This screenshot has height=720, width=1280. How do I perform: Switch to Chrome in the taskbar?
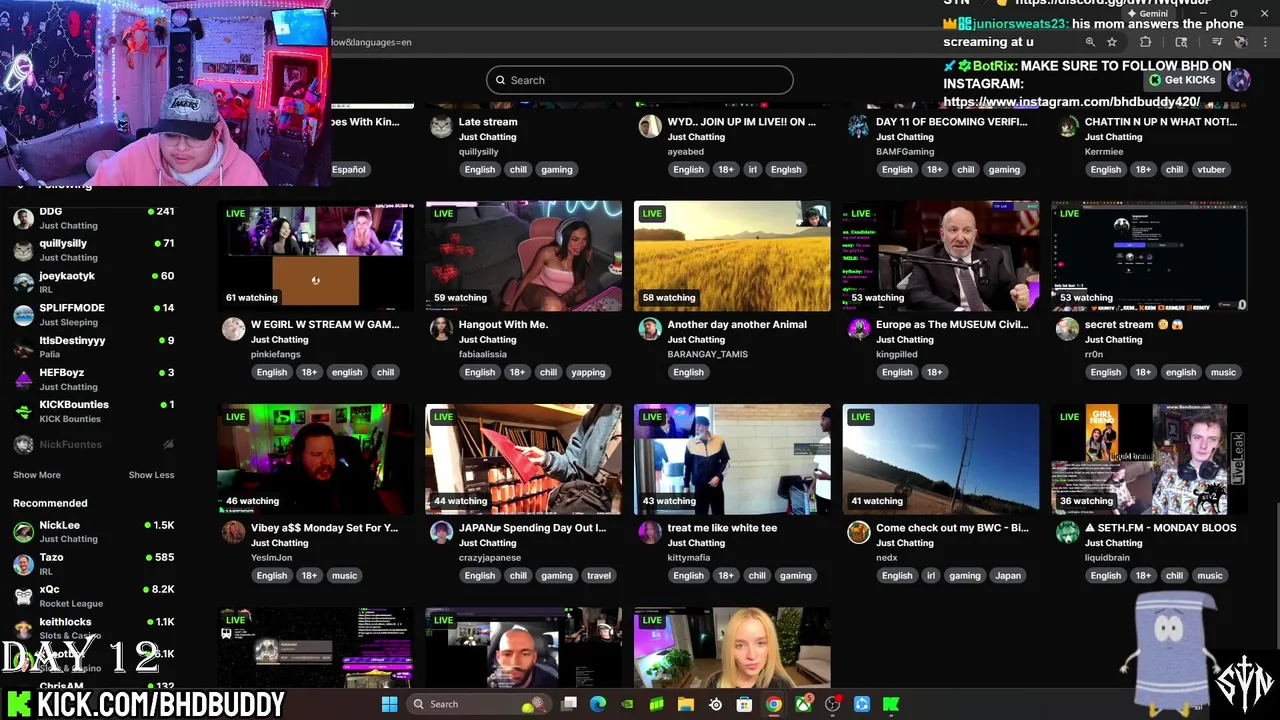pyautogui.click(x=773, y=704)
